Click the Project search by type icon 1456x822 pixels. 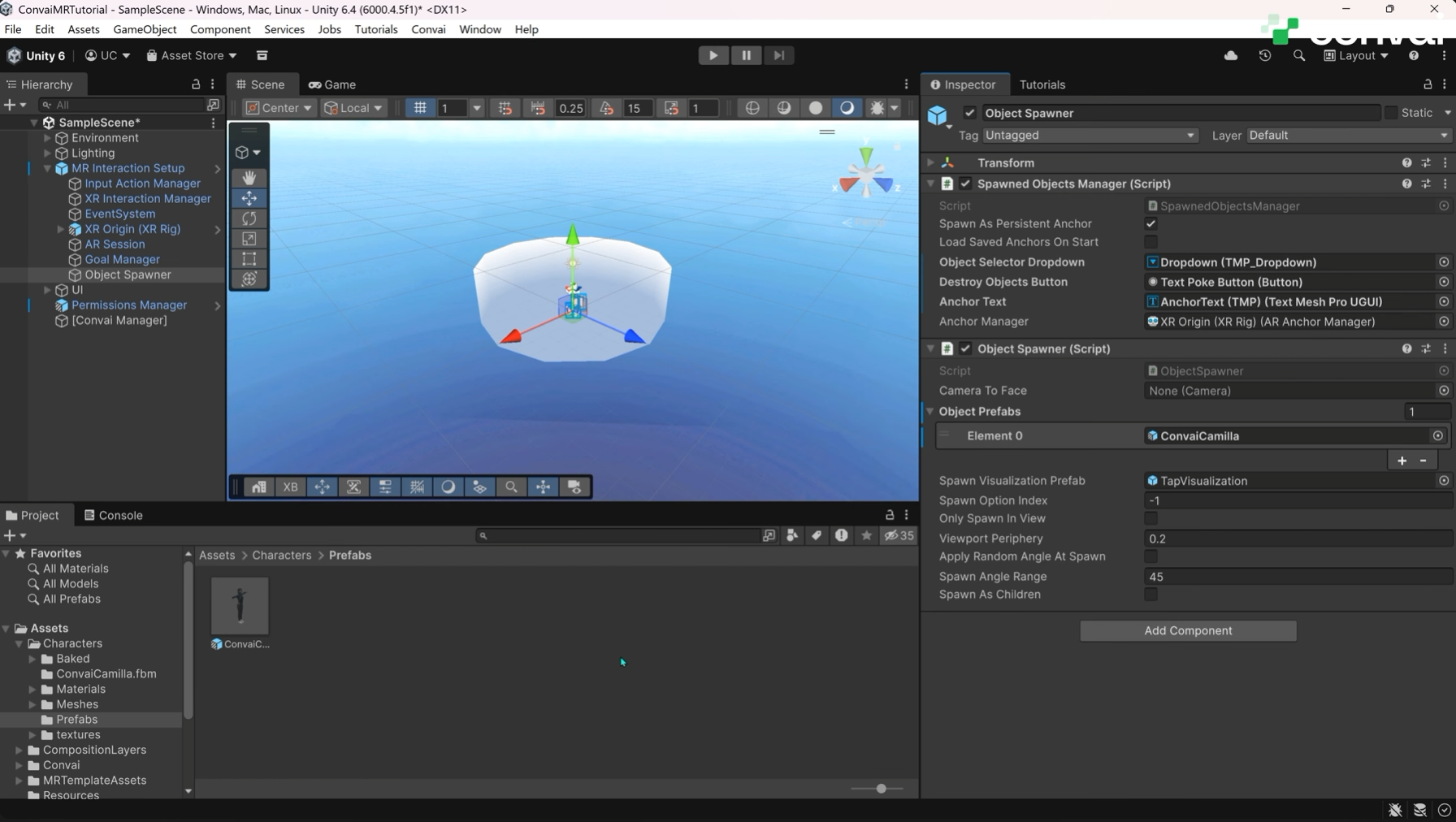click(x=792, y=535)
